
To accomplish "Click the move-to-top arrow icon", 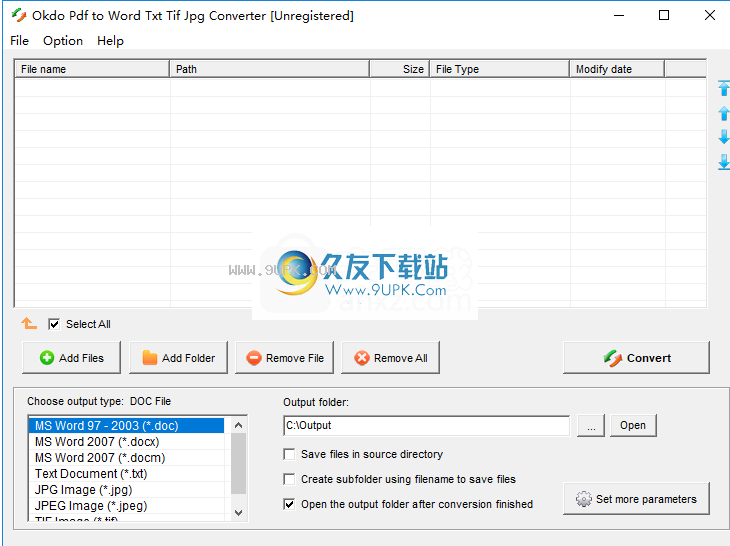I will pos(723,88).
